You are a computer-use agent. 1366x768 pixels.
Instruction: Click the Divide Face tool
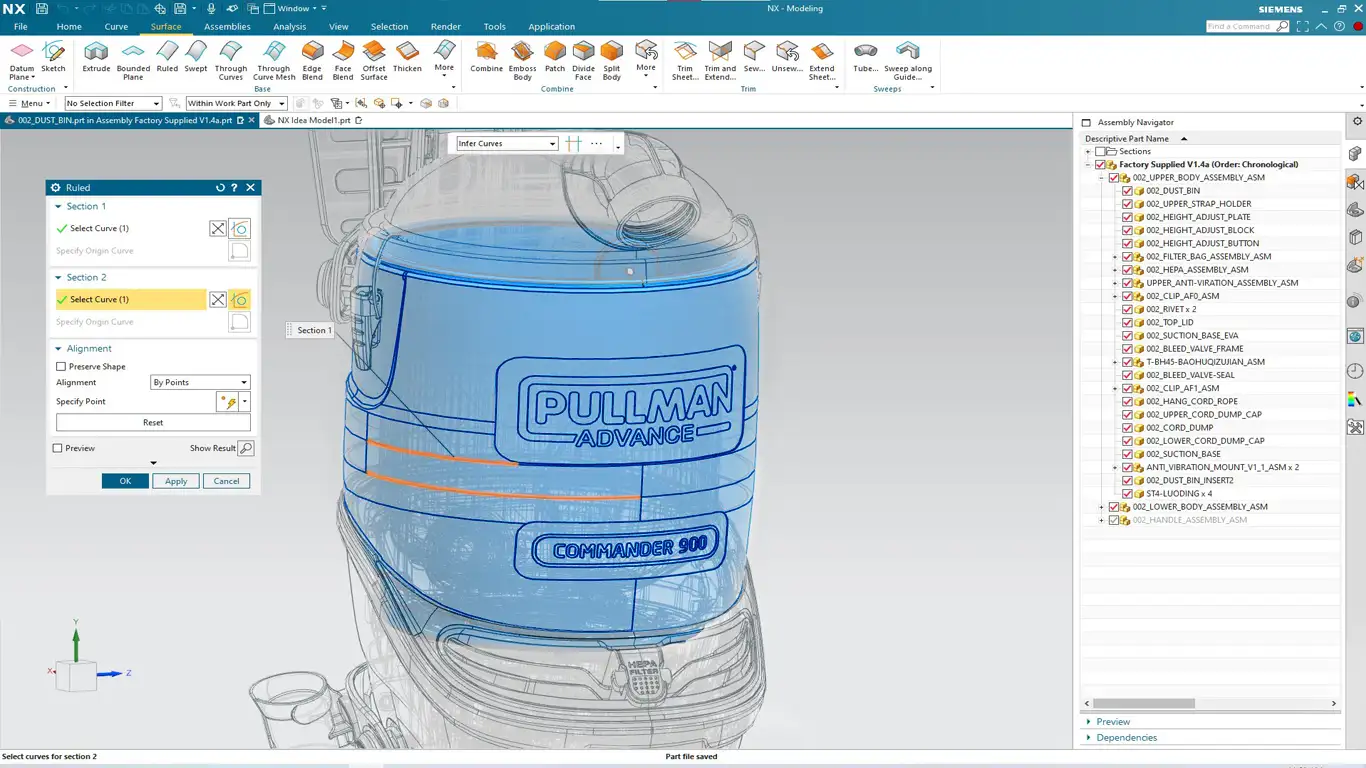pyautogui.click(x=583, y=60)
